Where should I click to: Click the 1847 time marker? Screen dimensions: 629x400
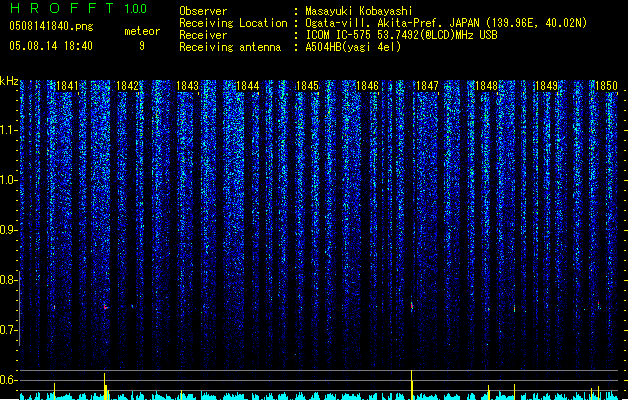(428, 86)
